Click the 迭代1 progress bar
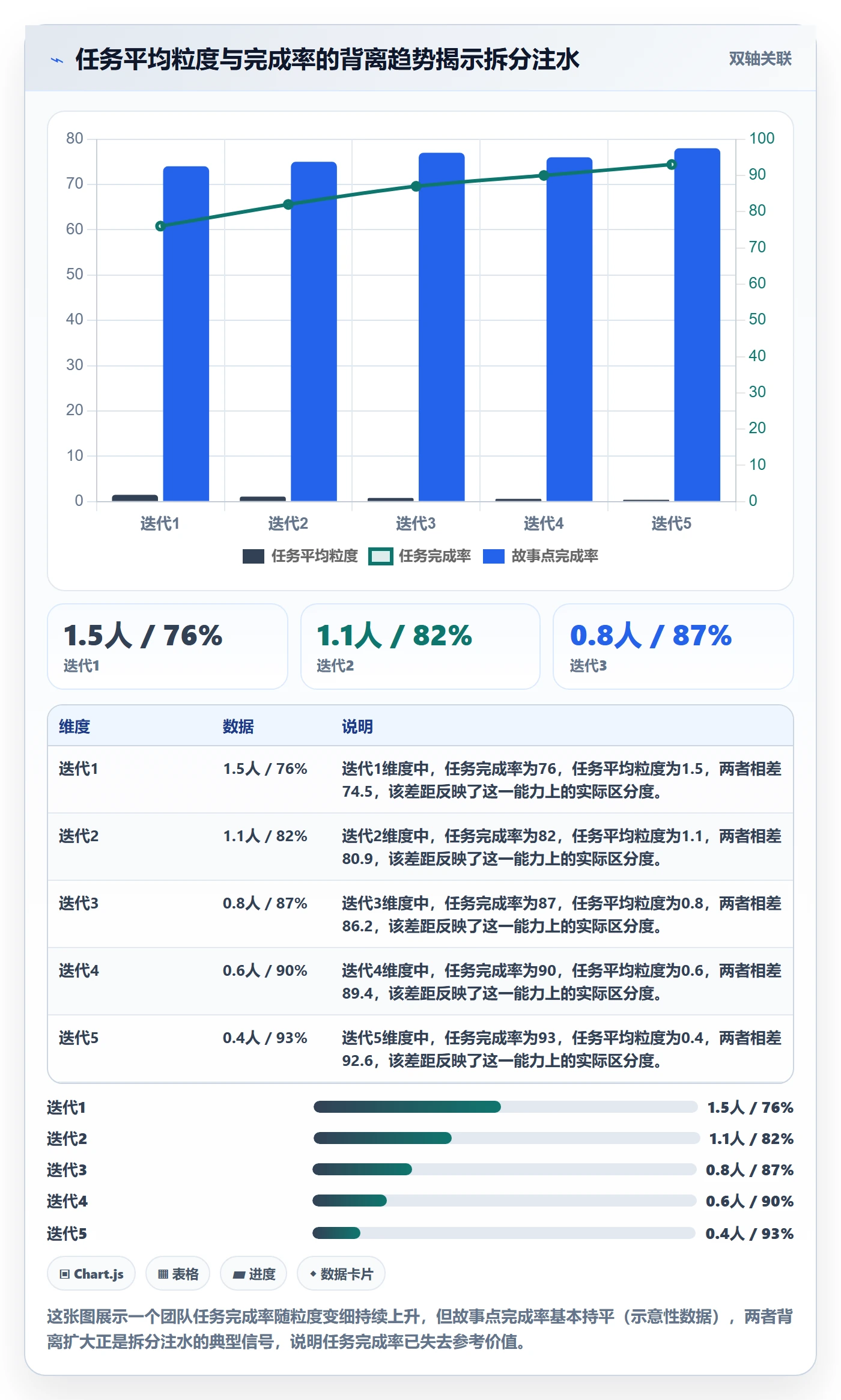841x1400 pixels. click(x=505, y=1107)
